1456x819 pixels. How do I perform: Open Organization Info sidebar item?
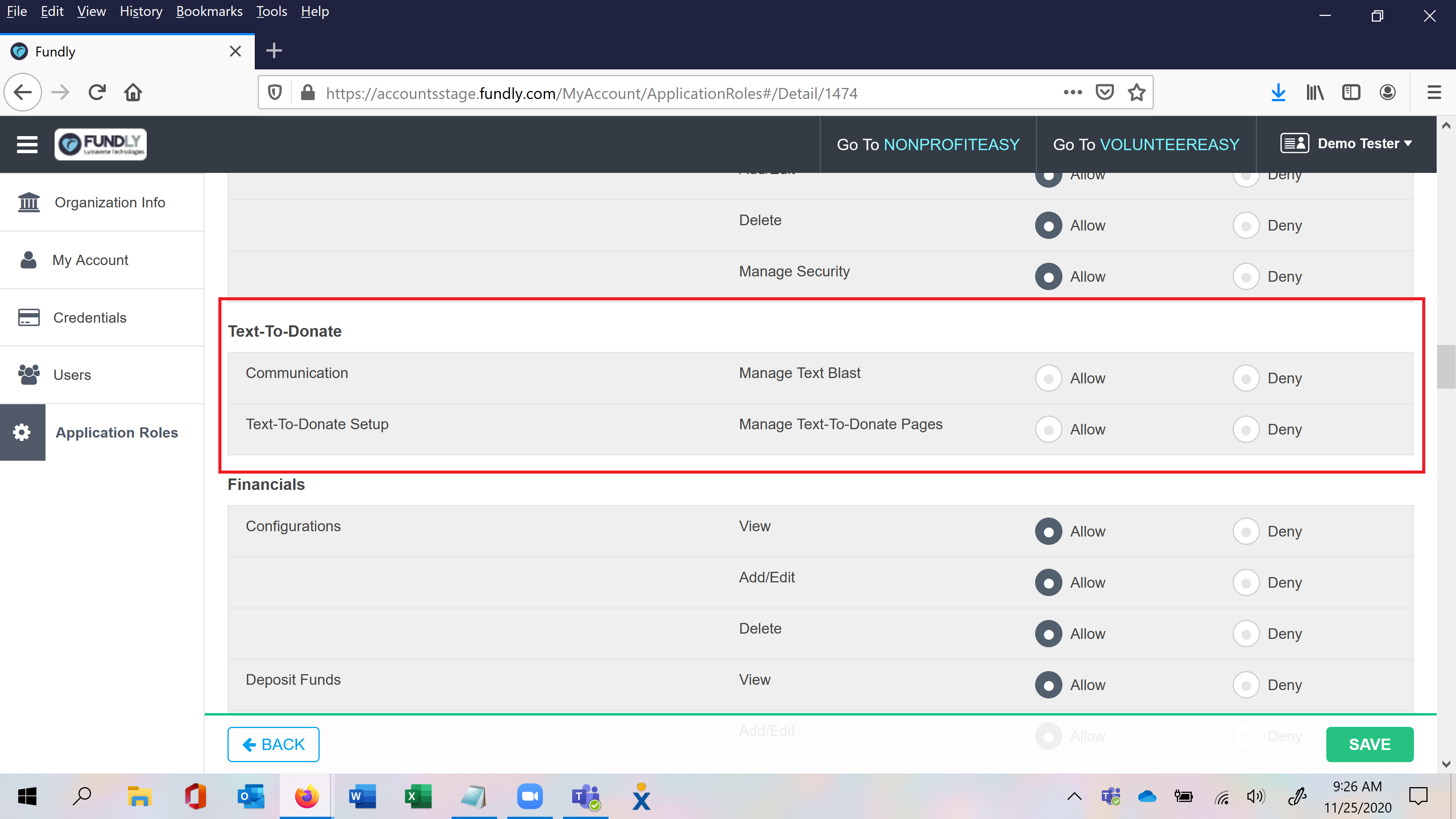(x=102, y=202)
